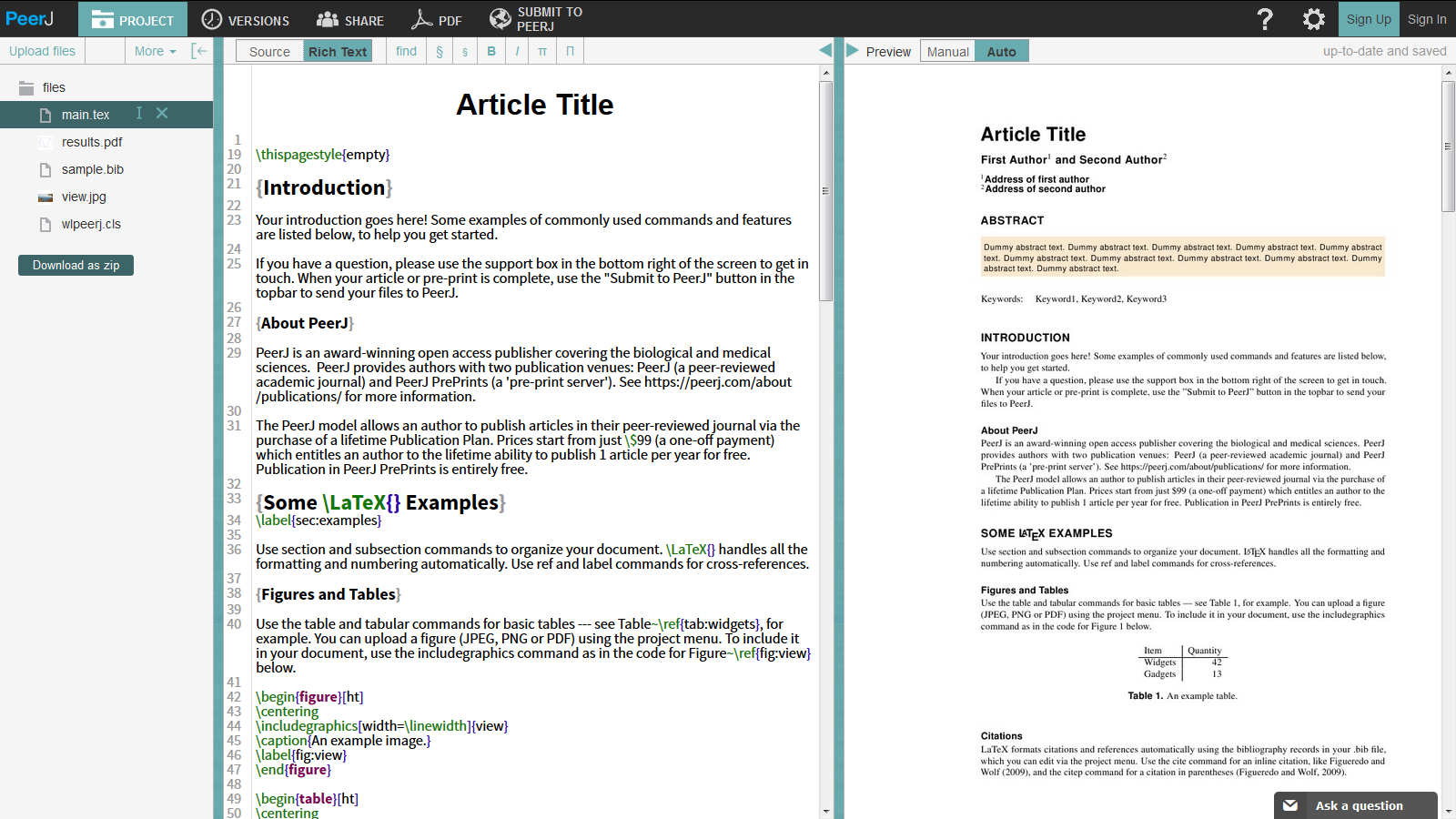Click the right arrow to hide the preview
1456x819 pixels.
point(853,50)
